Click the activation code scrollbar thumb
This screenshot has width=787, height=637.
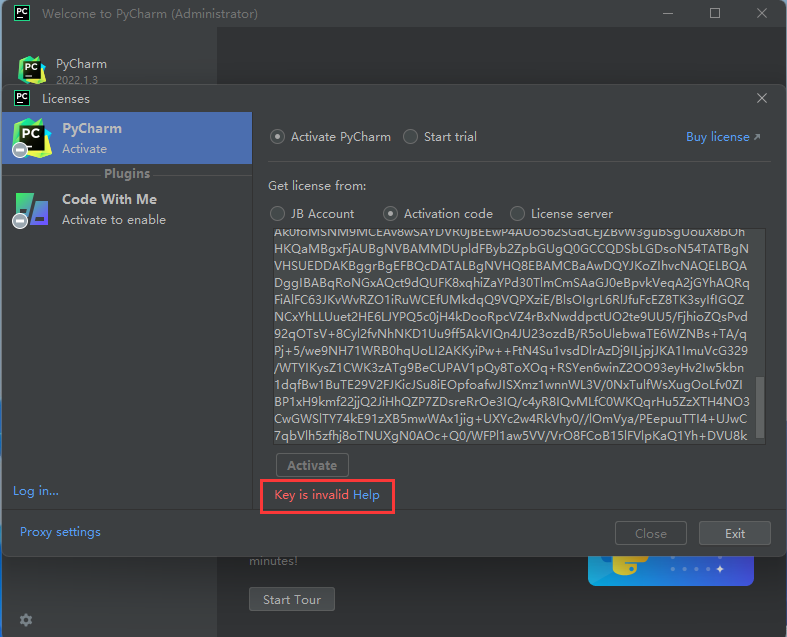click(x=760, y=407)
